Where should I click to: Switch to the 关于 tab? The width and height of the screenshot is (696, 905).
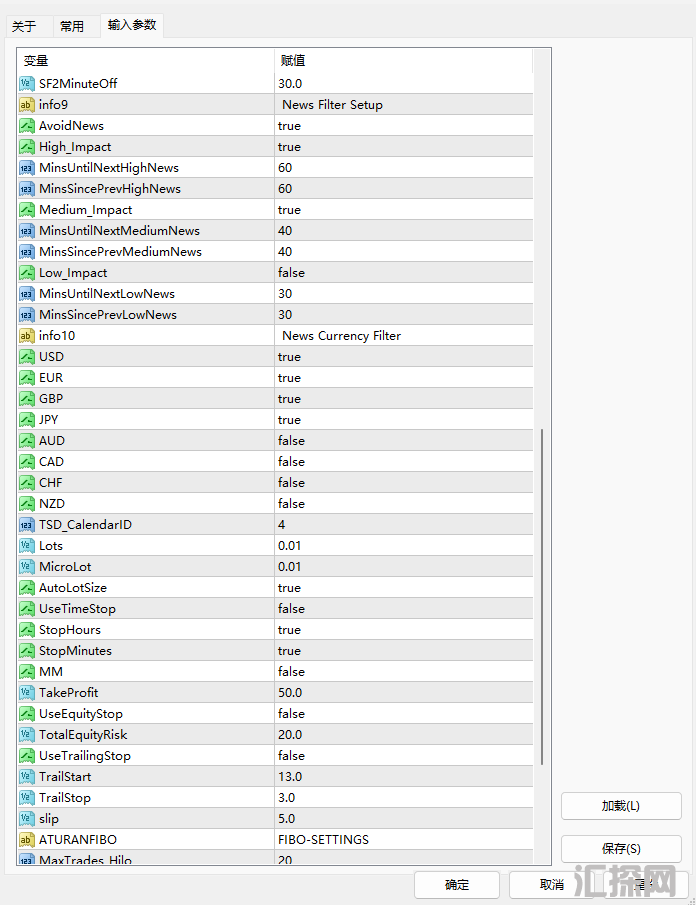pos(24,26)
